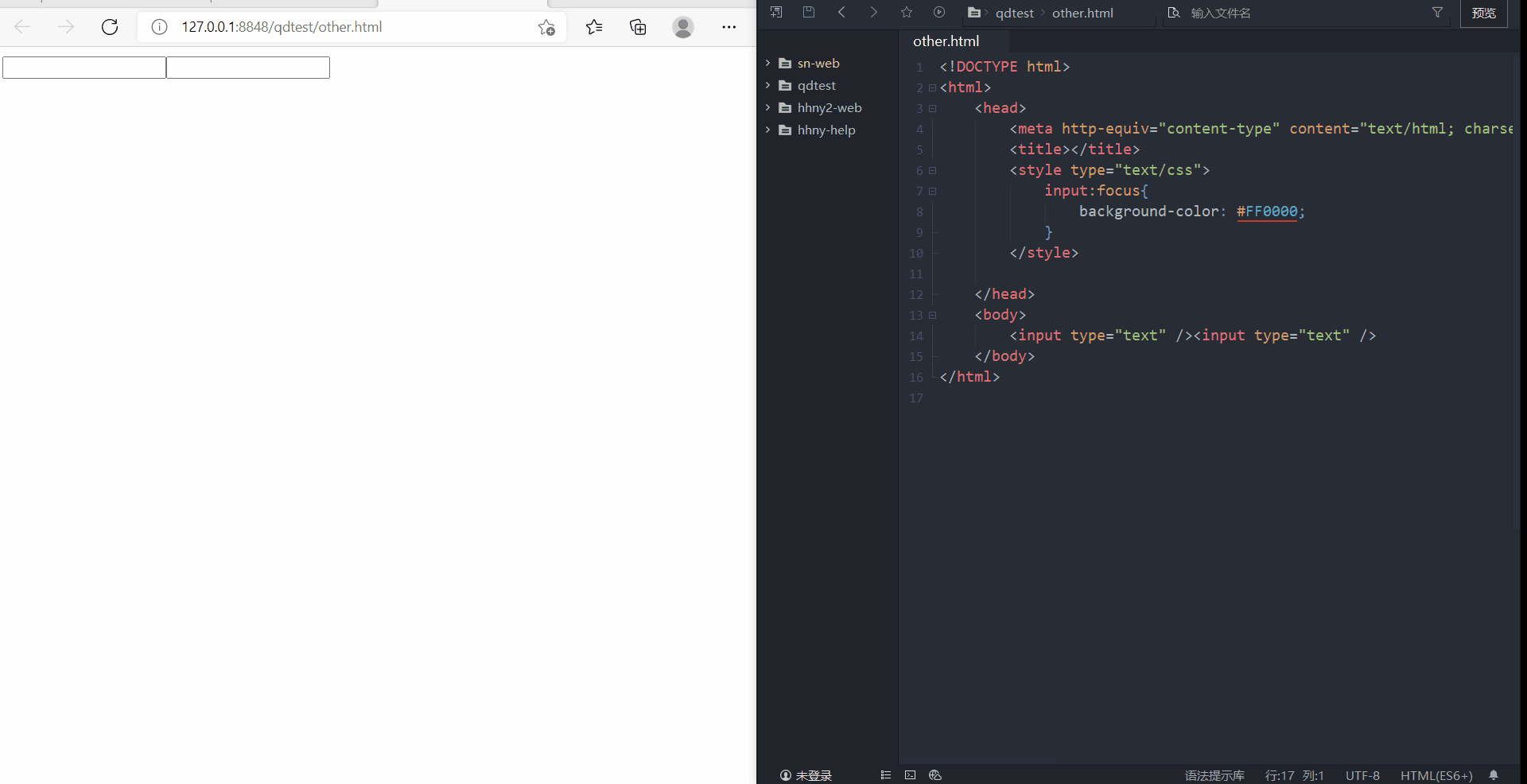Image resolution: width=1527 pixels, height=784 pixels.
Task: Collapse the style tag fold on line 6
Action: 933,170
